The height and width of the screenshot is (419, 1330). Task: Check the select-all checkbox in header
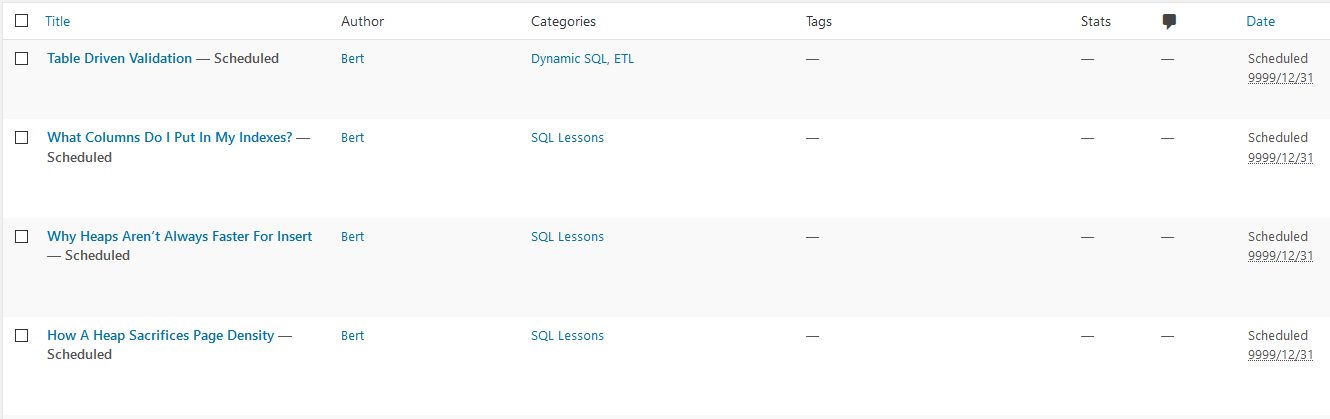pos(22,21)
